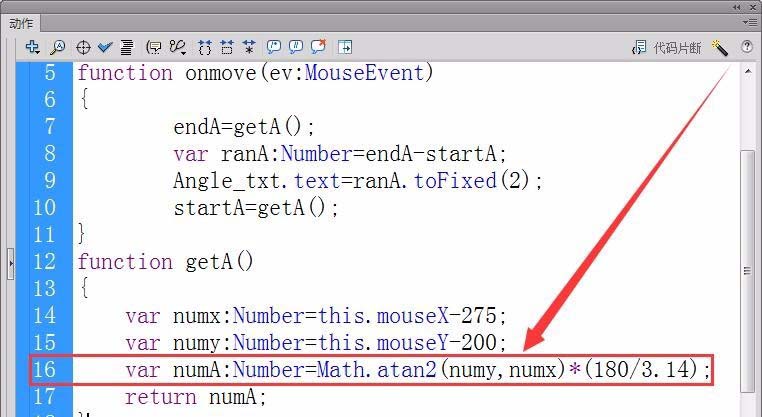Click the 'startA=getA();' code line
762x417 pixels.
256,208
